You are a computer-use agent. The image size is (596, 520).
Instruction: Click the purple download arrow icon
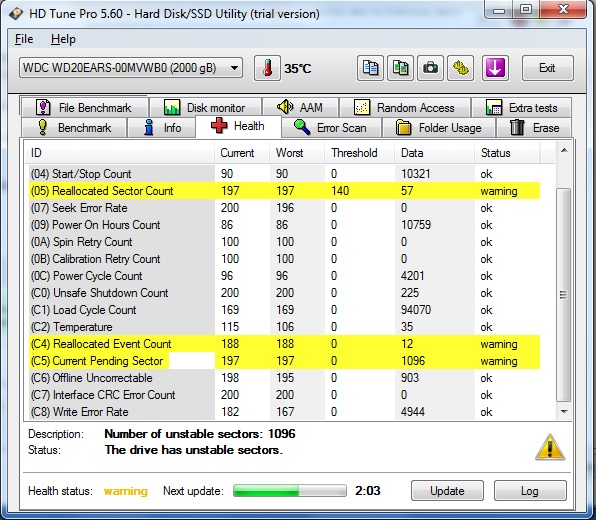[x=496, y=68]
